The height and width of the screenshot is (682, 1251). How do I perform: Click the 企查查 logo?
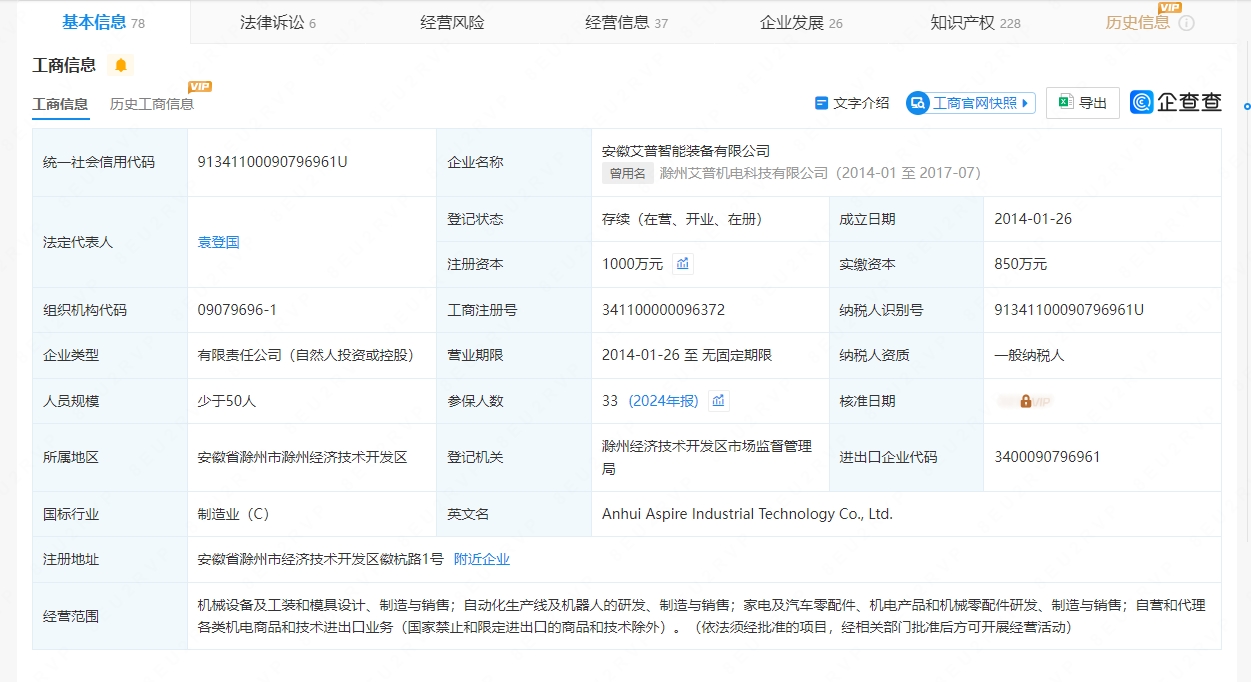[1176, 102]
